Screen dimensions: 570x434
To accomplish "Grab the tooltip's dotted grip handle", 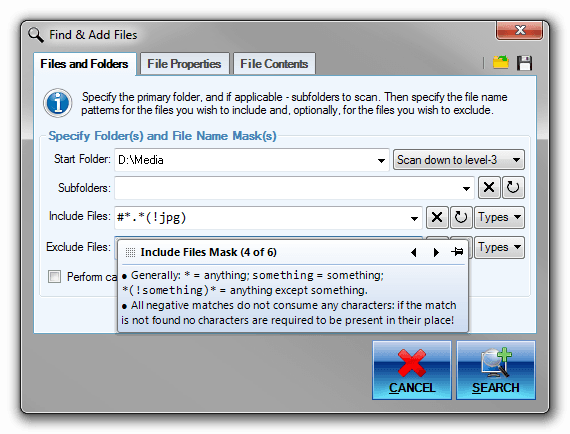I will [130, 252].
